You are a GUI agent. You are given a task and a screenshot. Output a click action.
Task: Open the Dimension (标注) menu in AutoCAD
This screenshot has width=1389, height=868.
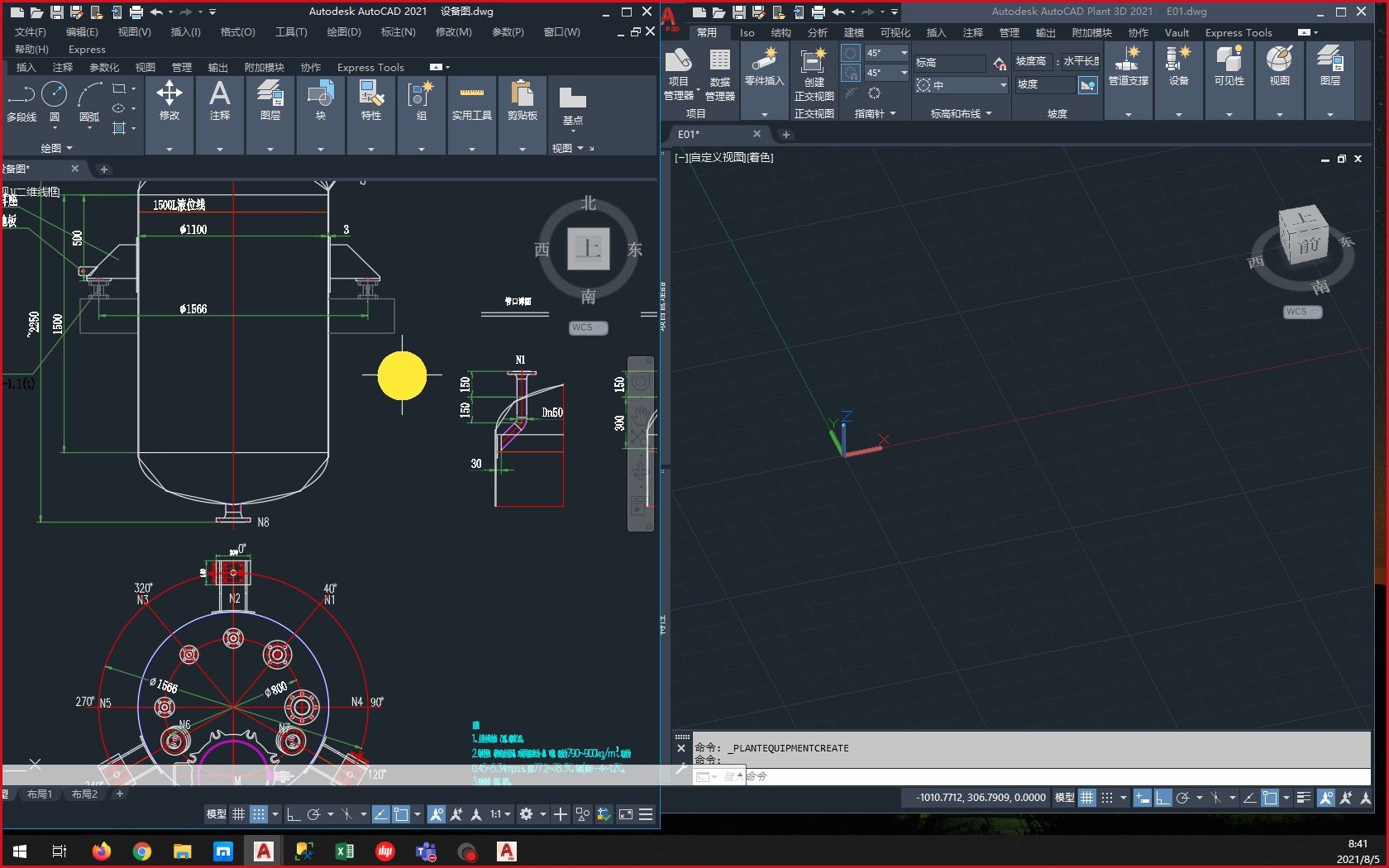(398, 31)
